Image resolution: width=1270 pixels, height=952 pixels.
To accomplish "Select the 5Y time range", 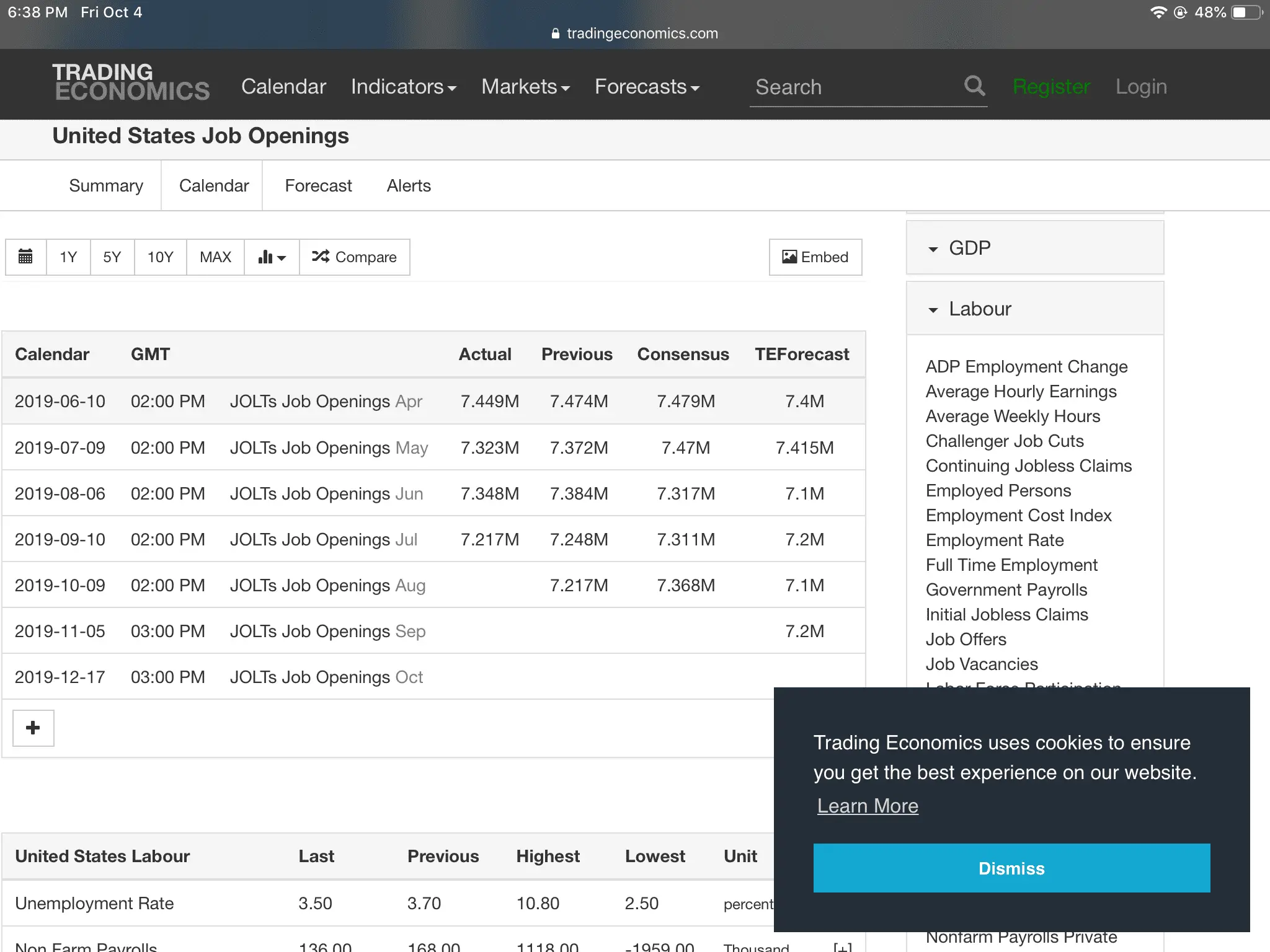I will coord(112,257).
